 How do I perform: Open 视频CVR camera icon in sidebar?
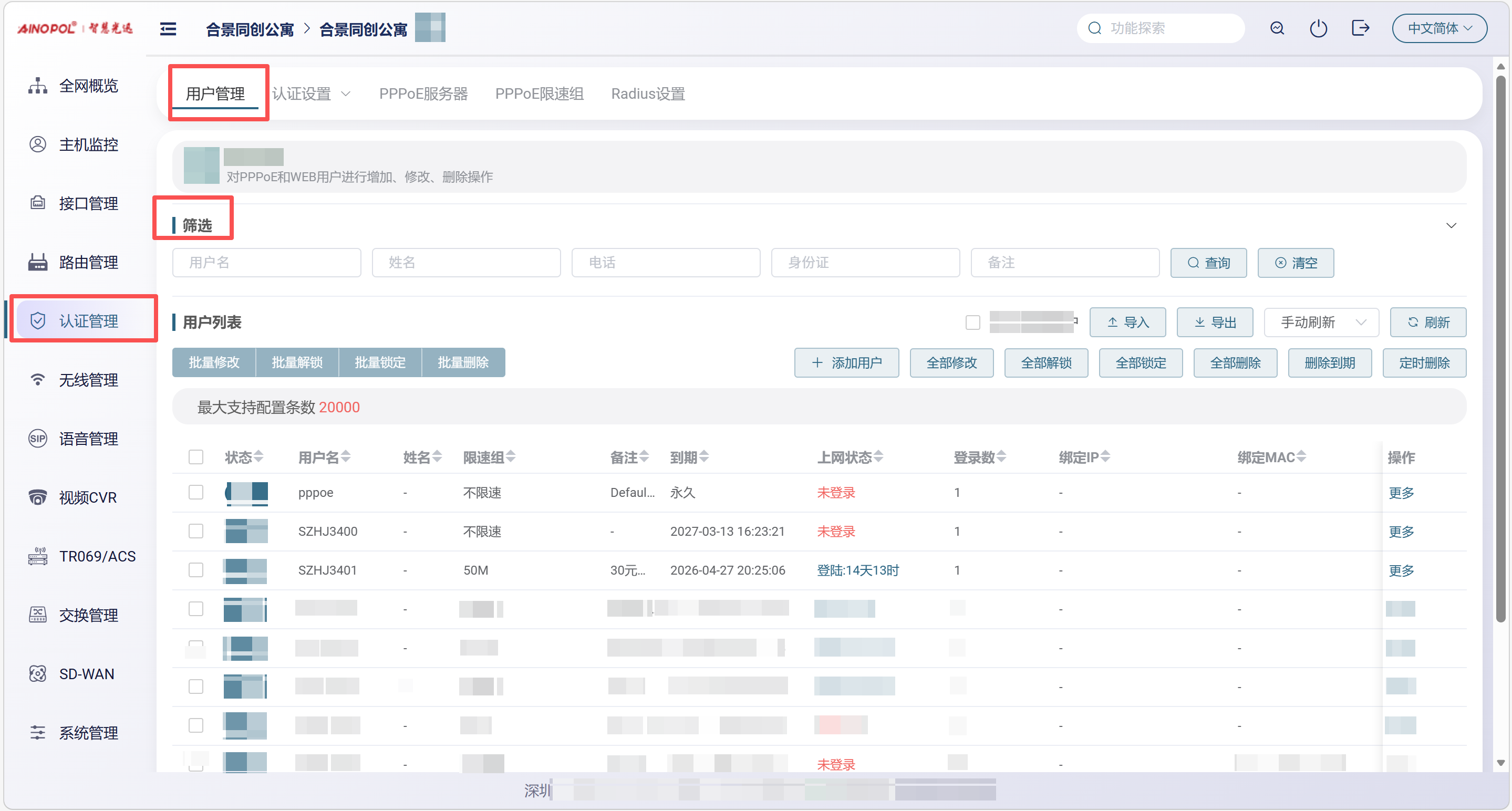(x=38, y=497)
